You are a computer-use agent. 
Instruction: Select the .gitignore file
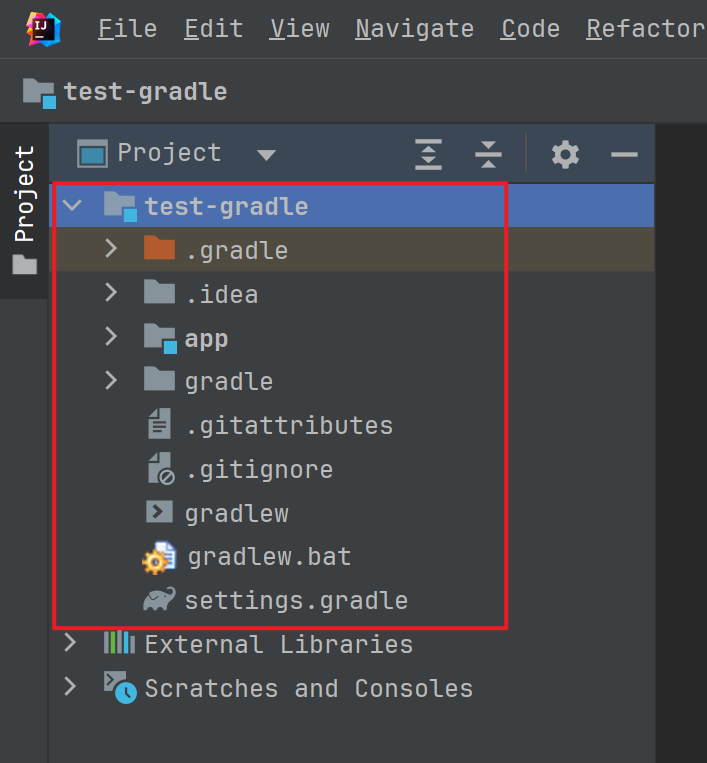(258, 469)
